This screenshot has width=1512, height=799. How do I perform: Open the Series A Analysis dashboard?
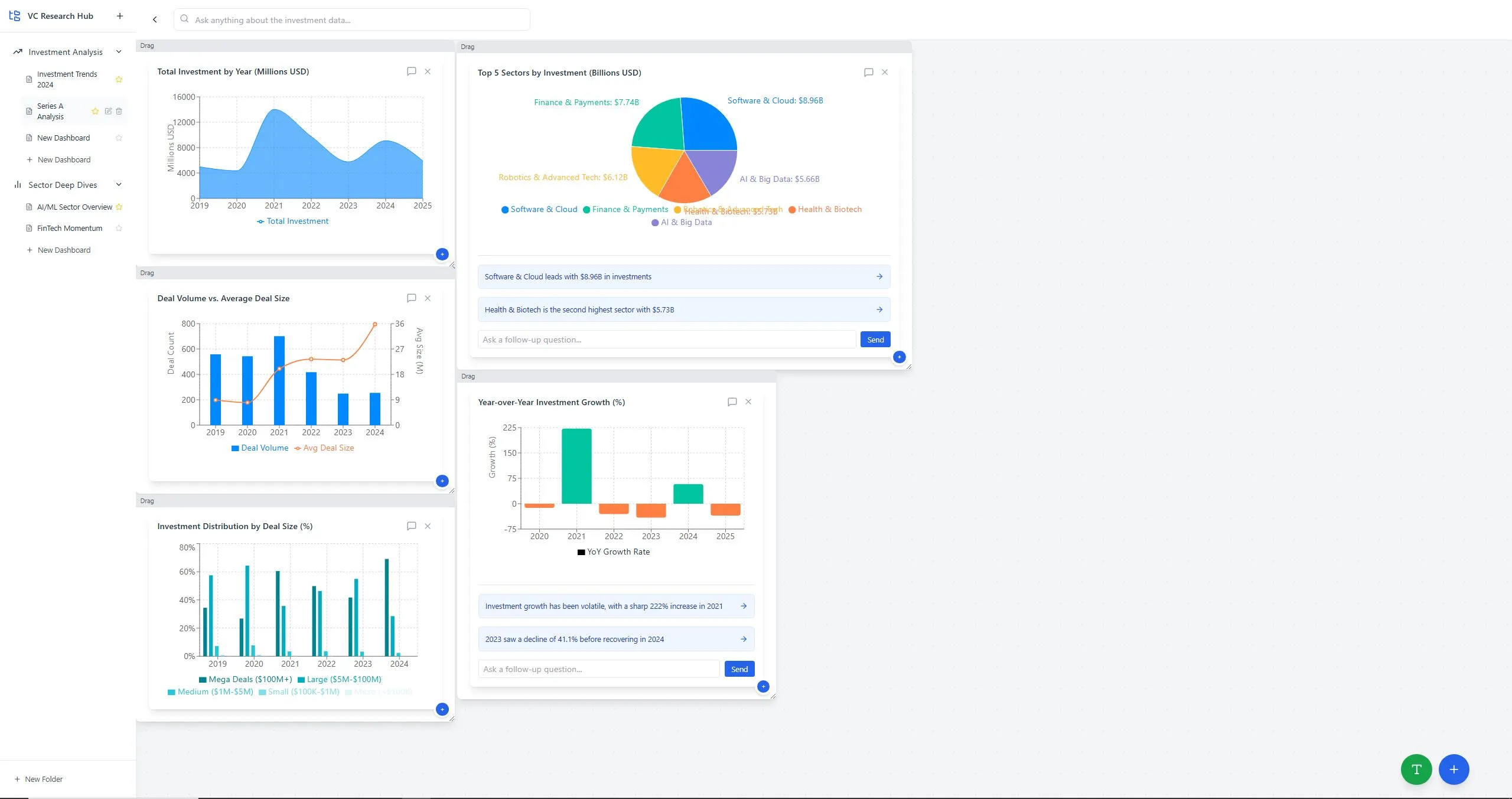tap(50, 111)
